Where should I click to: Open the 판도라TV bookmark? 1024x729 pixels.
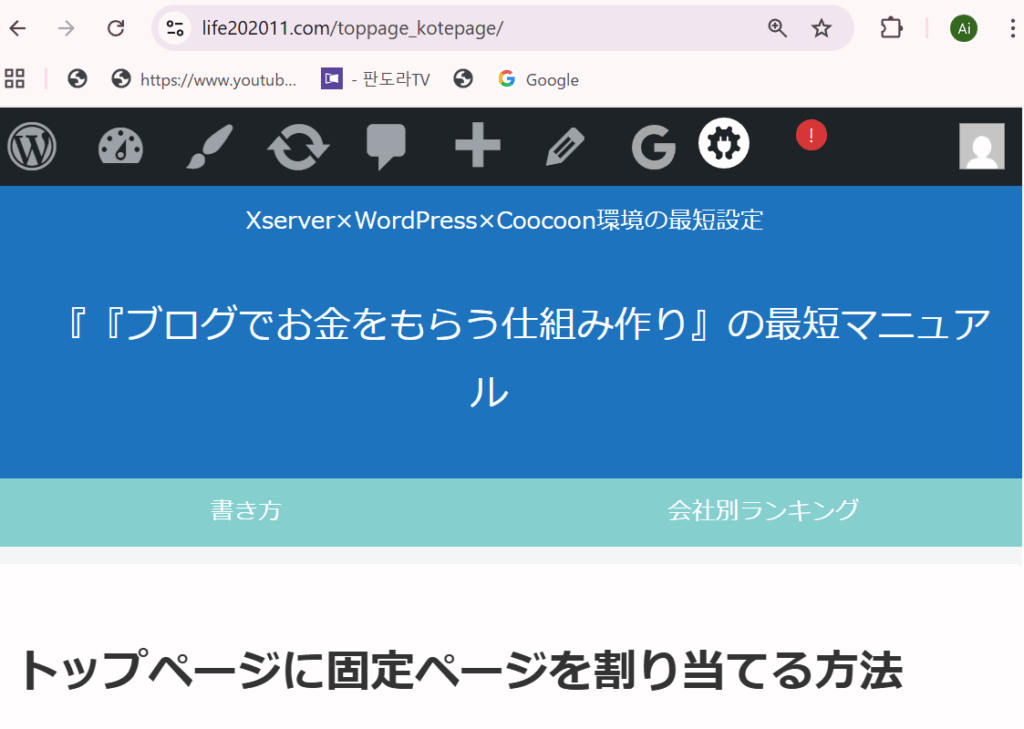tap(376, 80)
